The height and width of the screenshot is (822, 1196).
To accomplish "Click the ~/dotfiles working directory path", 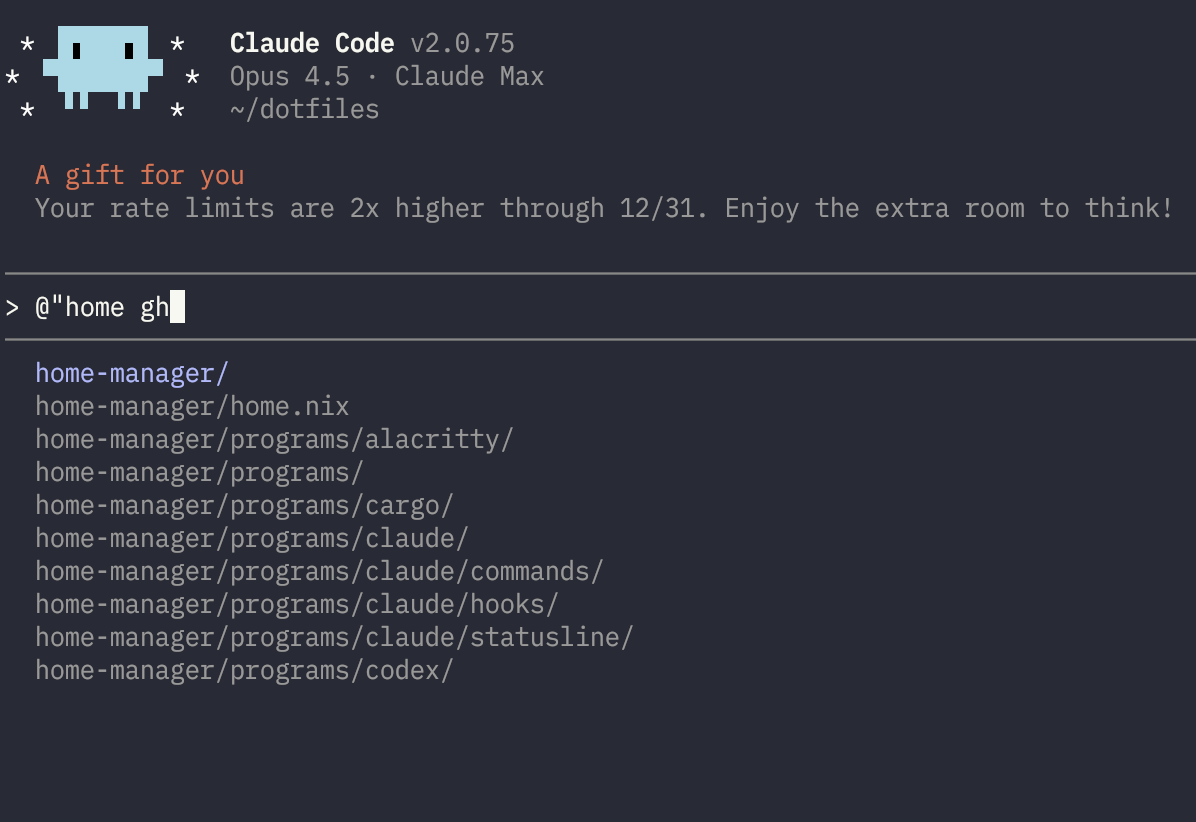I will tap(304, 110).
